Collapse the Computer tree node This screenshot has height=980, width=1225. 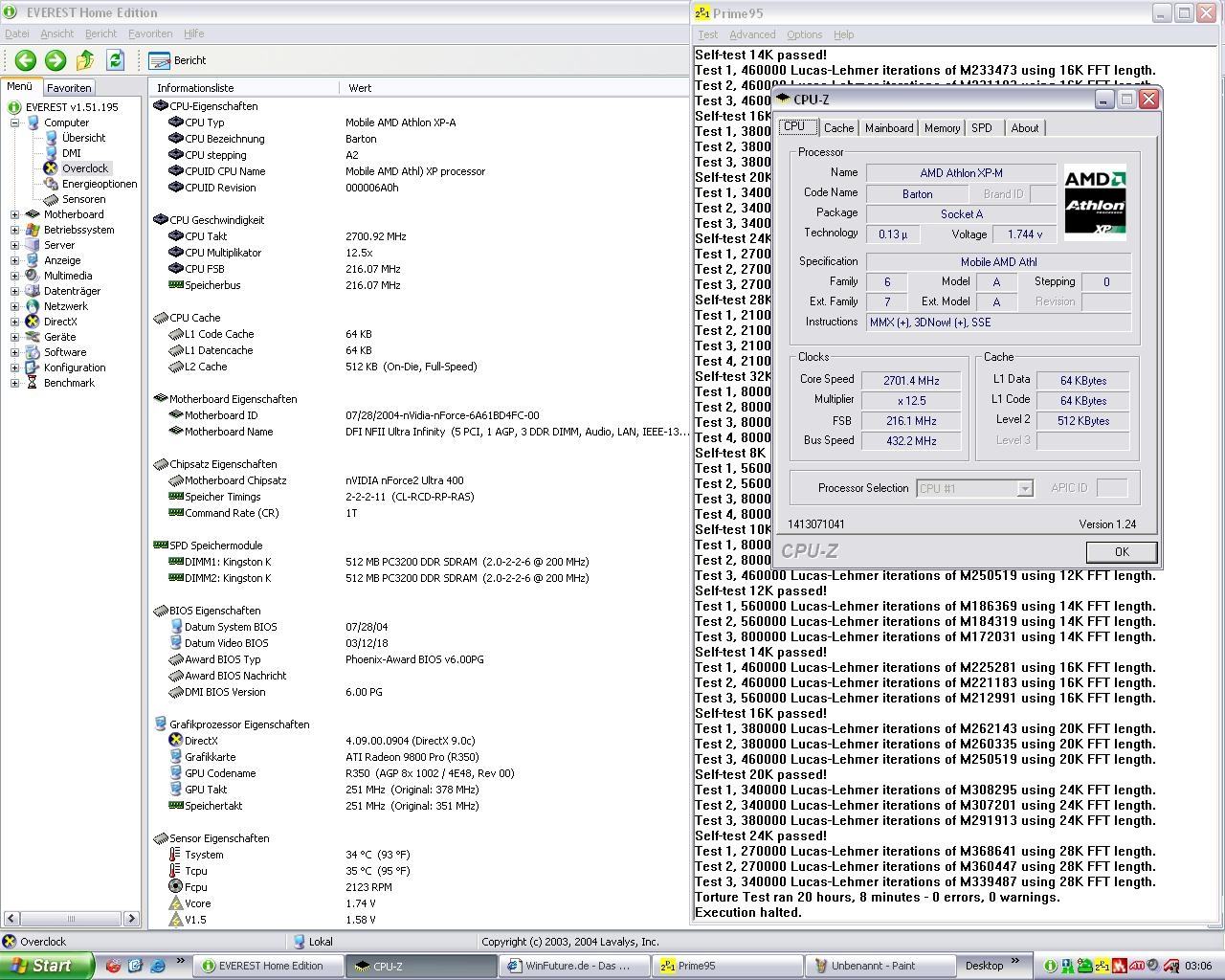[x=15, y=122]
